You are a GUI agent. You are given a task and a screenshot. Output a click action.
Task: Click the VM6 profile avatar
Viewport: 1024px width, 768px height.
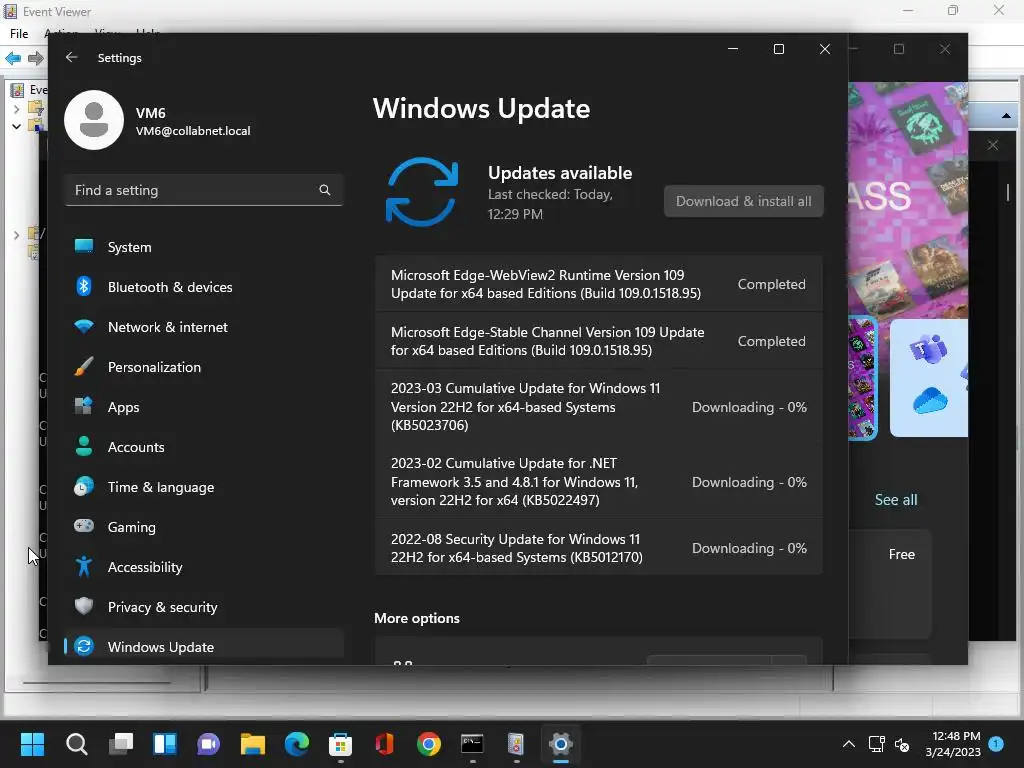pyautogui.click(x=94, y=120)
